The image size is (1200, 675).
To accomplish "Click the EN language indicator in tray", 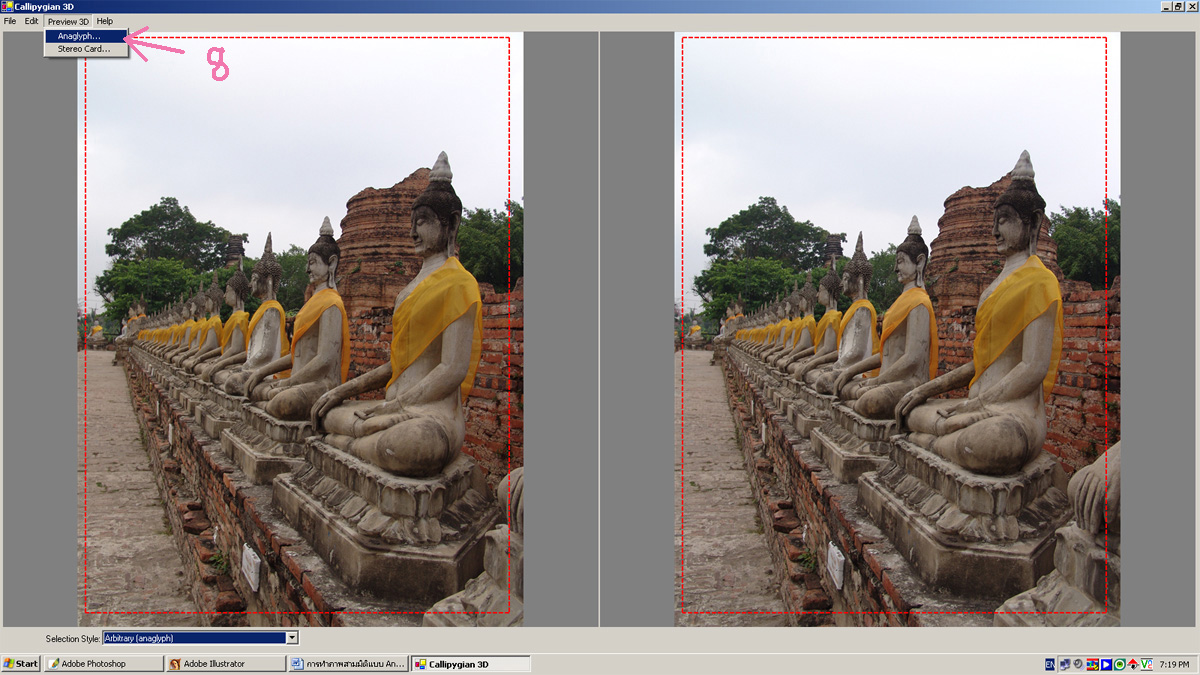I will pyautogui.click(x=1050, y=664).
